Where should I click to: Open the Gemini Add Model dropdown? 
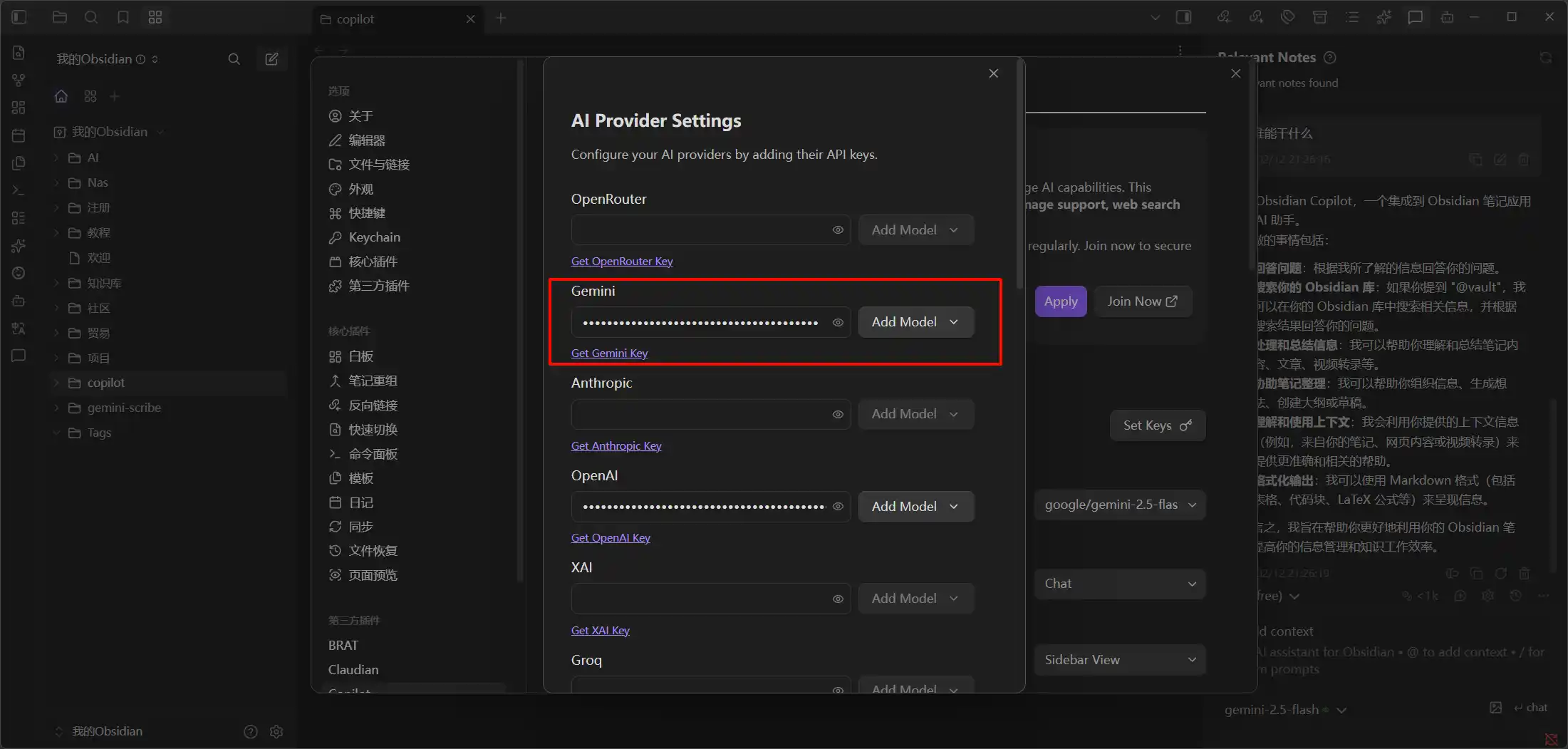[x=915, y=322]
